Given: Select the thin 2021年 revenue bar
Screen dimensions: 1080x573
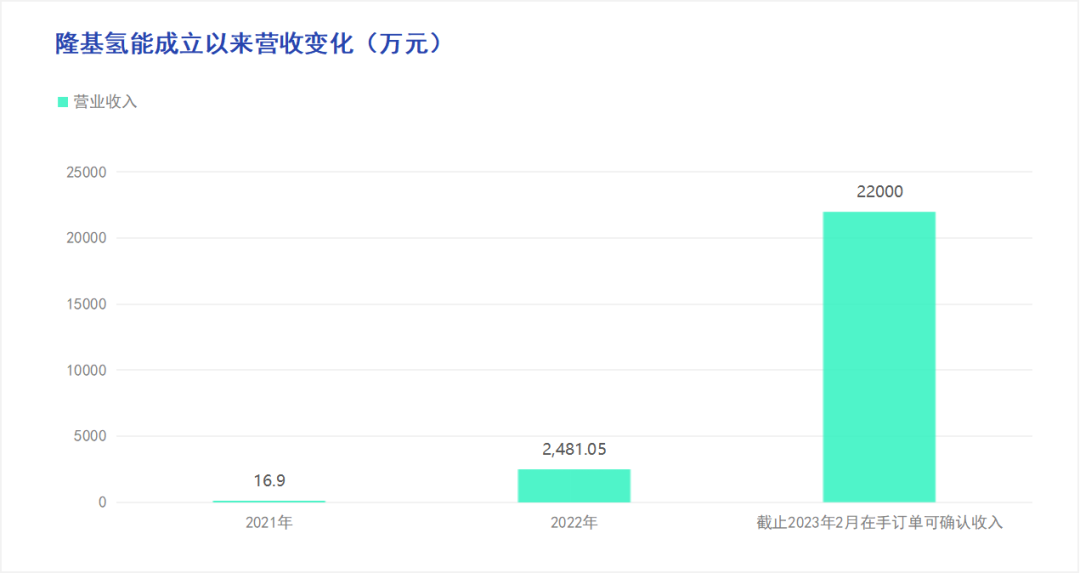Looking at the screenshot, I should pos(269,500).
